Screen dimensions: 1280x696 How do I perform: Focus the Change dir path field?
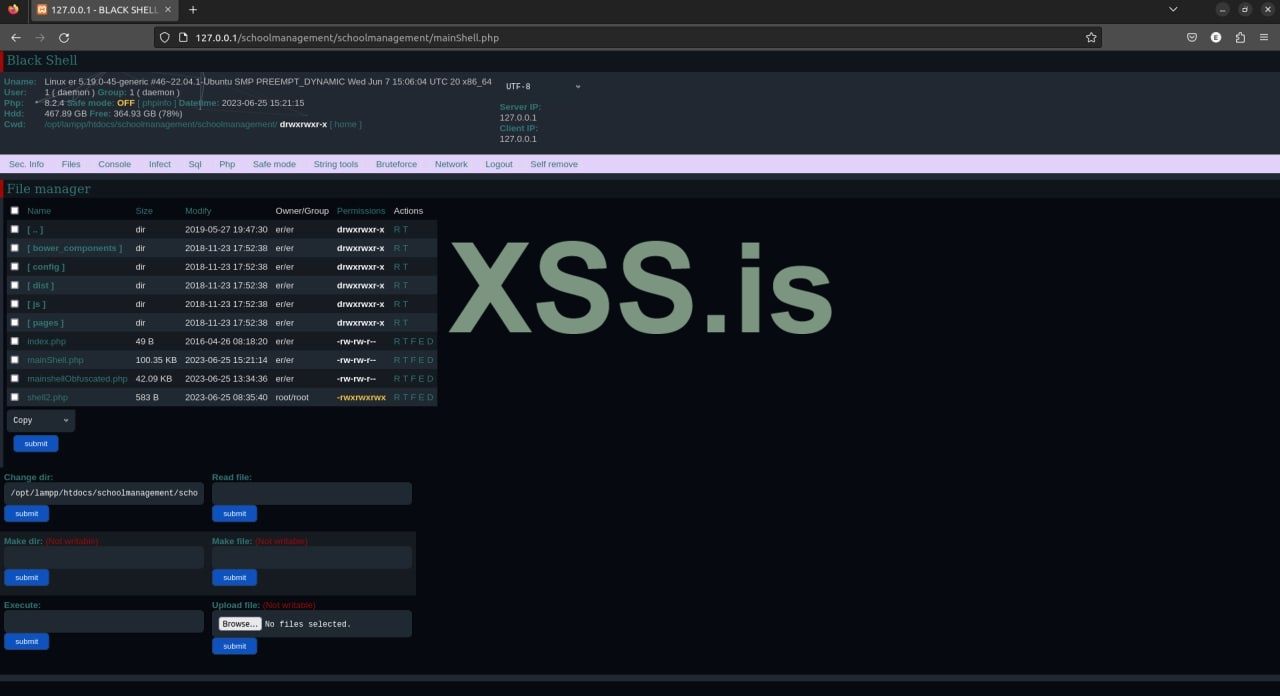[x=104, y=493]
